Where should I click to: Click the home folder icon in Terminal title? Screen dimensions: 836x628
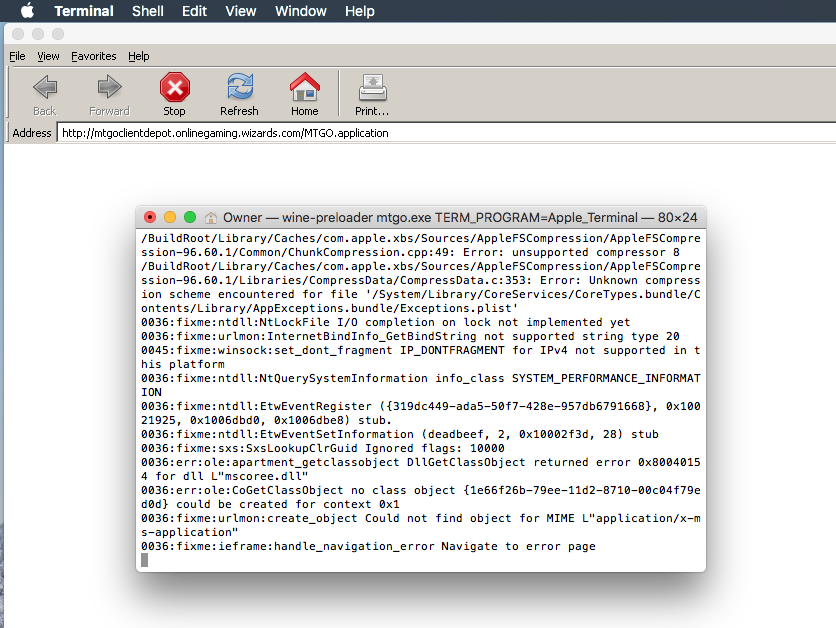click(x=211, y=218)
